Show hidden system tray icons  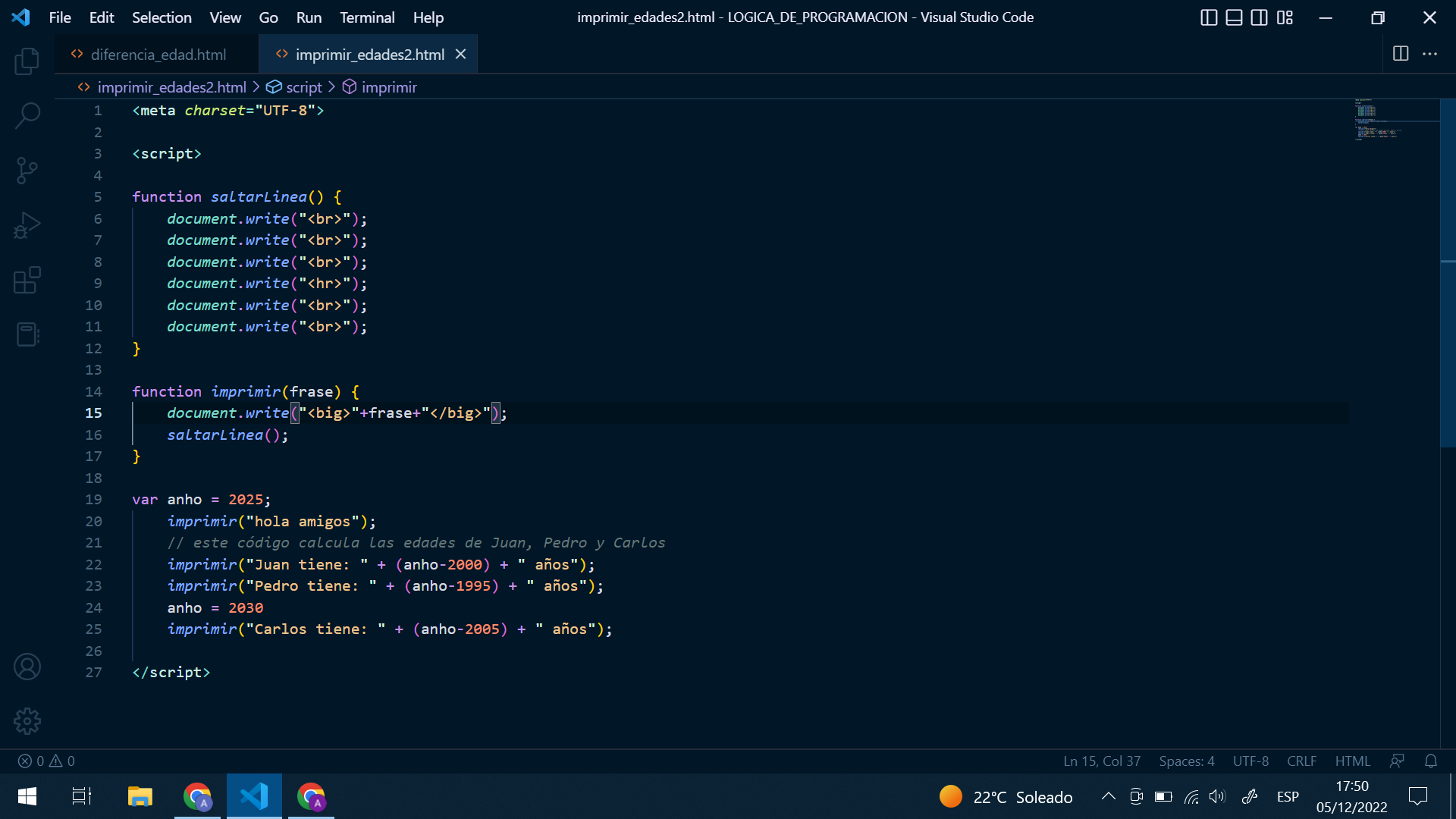pyautogui.click(x=1108, y=796)
